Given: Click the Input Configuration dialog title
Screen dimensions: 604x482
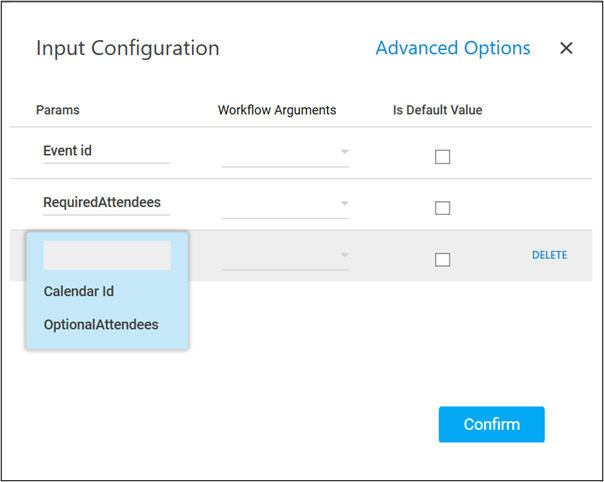Looking at the screenshot, I should (x=128, y=48).
